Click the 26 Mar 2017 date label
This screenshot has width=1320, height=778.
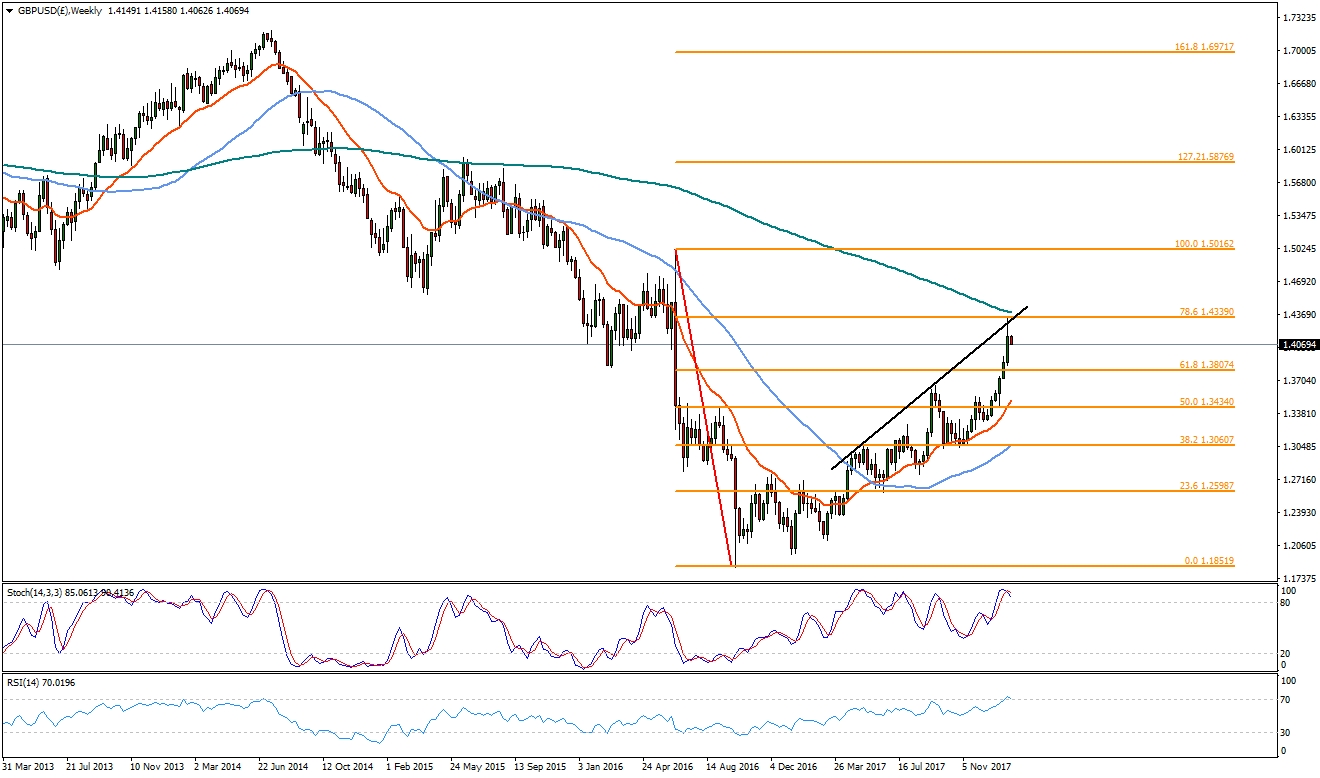860,768
